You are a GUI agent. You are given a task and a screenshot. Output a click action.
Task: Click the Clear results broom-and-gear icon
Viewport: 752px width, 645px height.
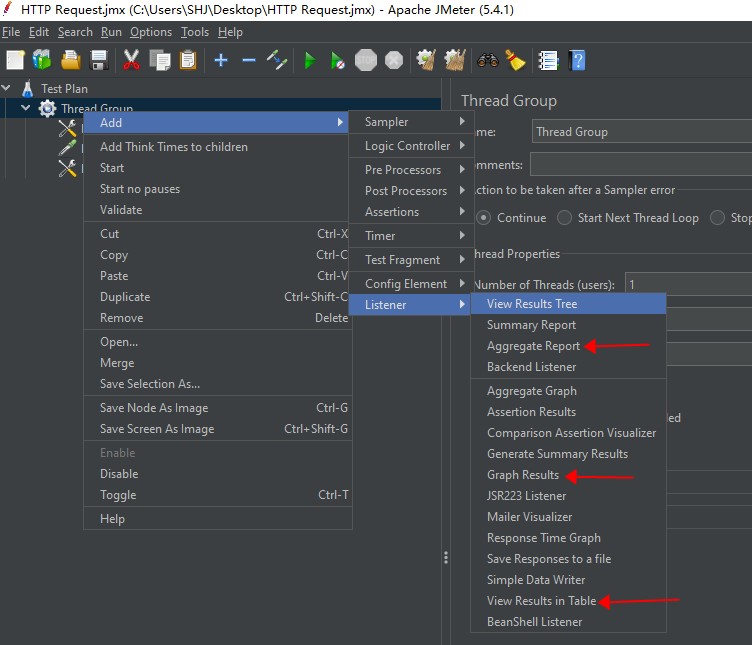(x=426, y=60)
